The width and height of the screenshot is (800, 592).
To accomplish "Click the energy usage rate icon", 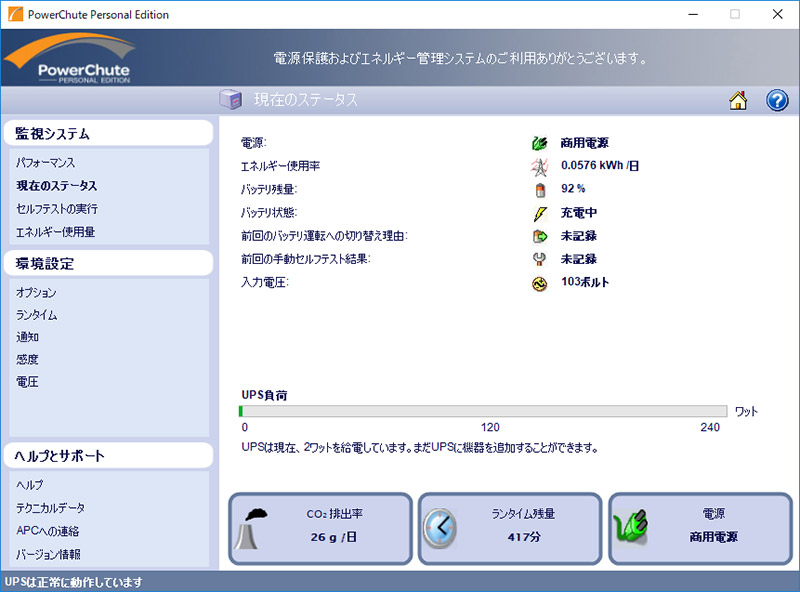I will (540, 166).
